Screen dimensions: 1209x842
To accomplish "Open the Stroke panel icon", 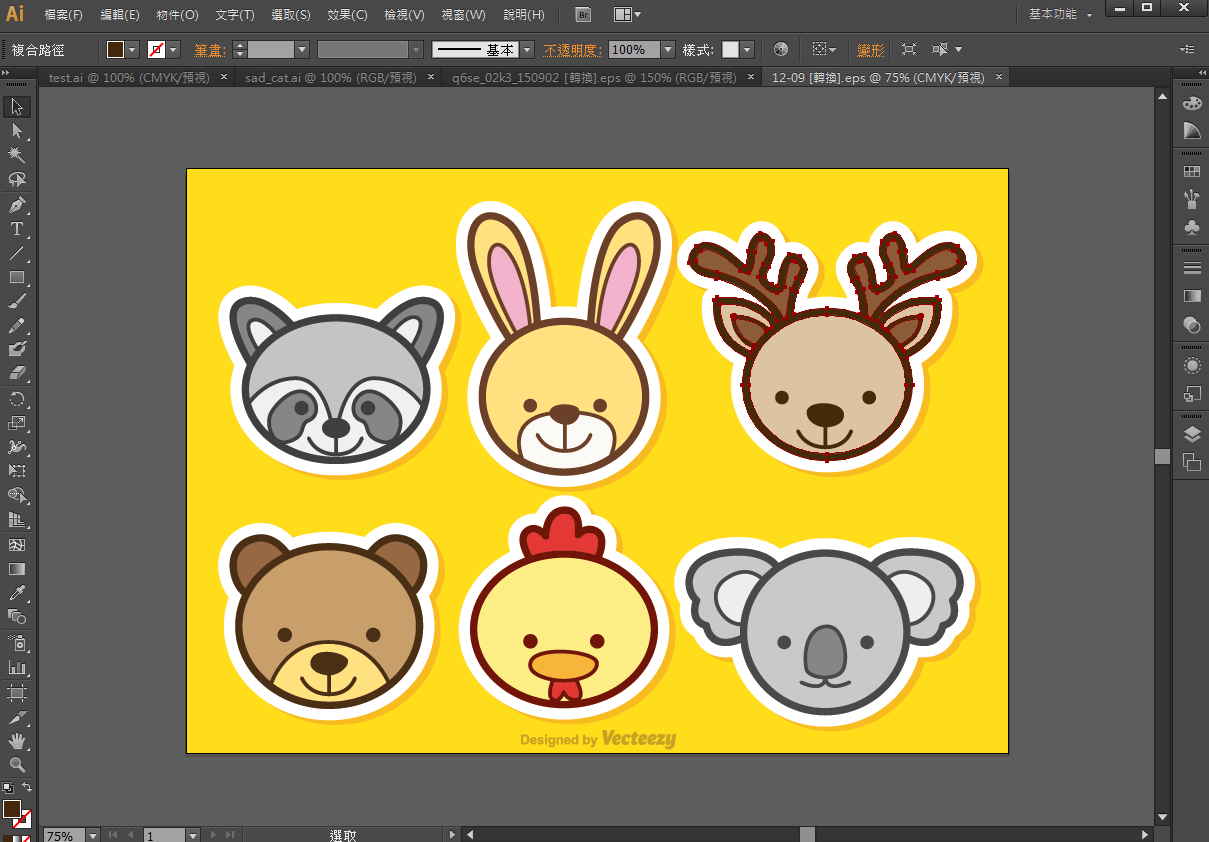I will (1192, 268).
